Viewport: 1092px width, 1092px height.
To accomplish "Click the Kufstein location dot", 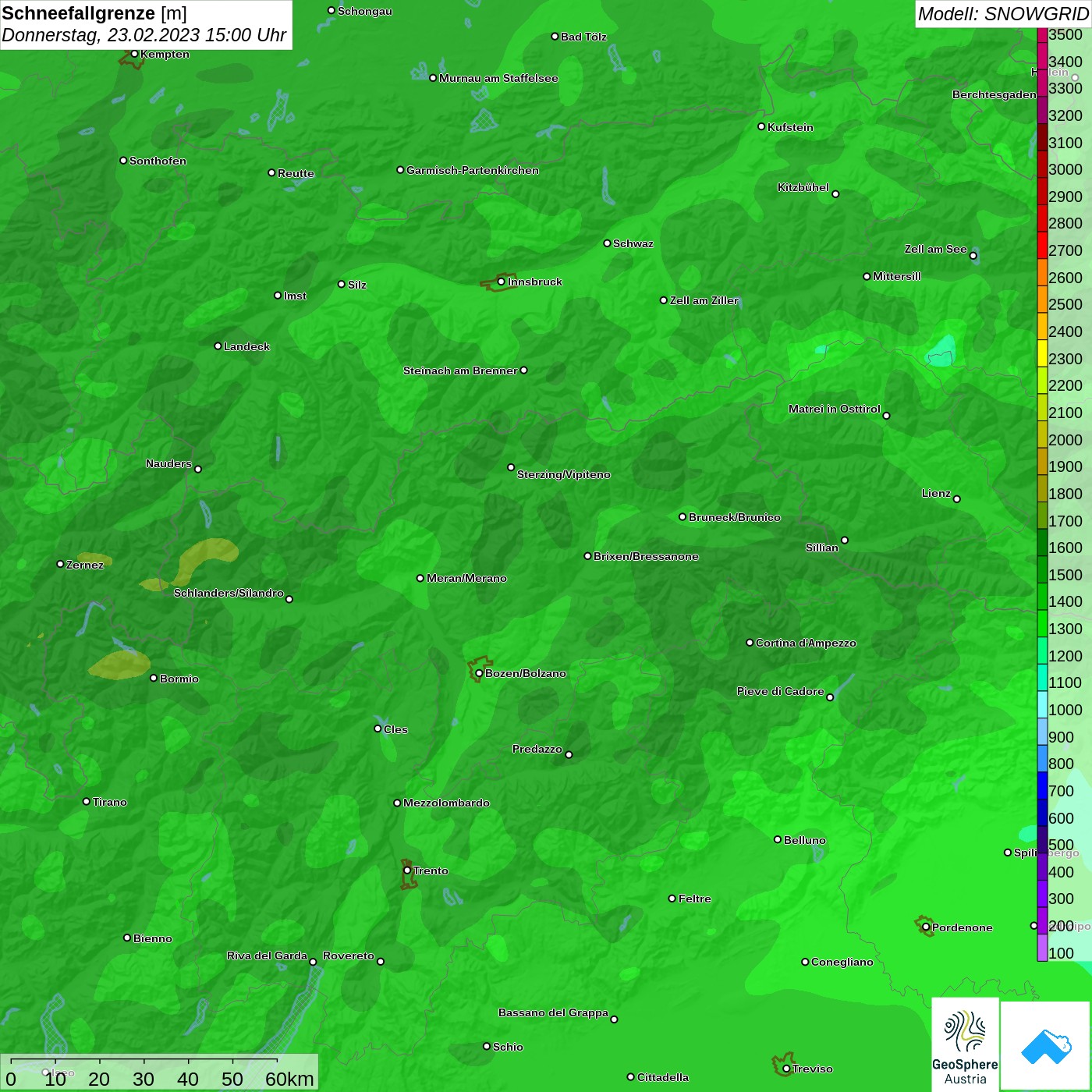I will click(x=761, y=126).
